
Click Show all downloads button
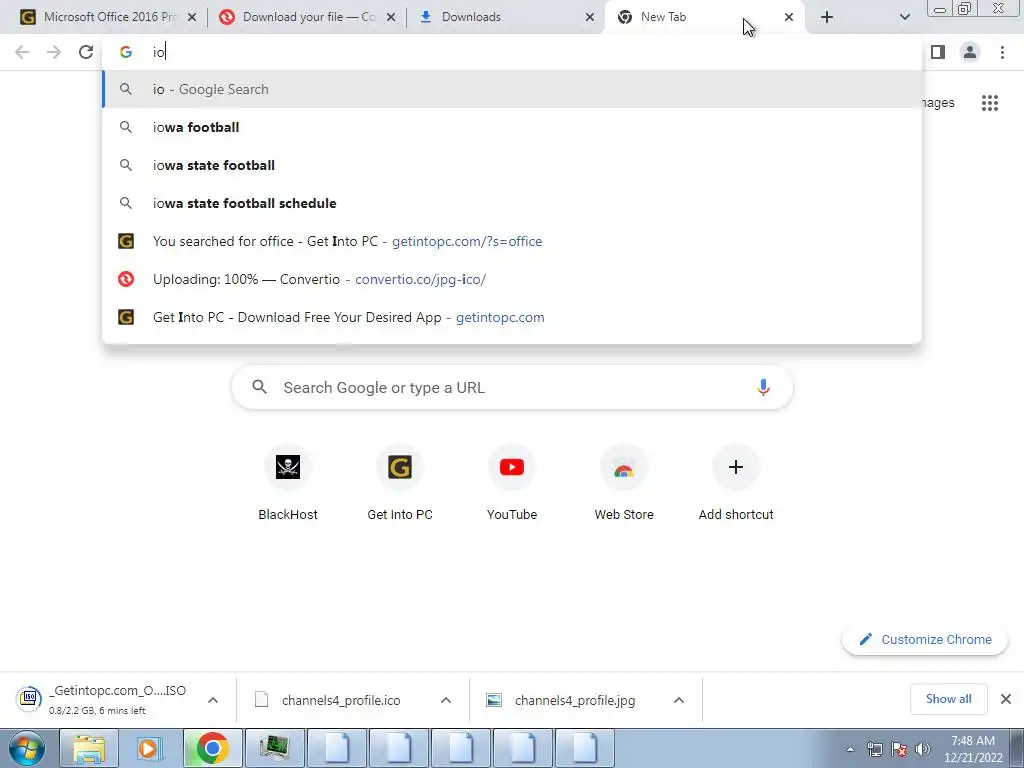[x=948, y=699]
